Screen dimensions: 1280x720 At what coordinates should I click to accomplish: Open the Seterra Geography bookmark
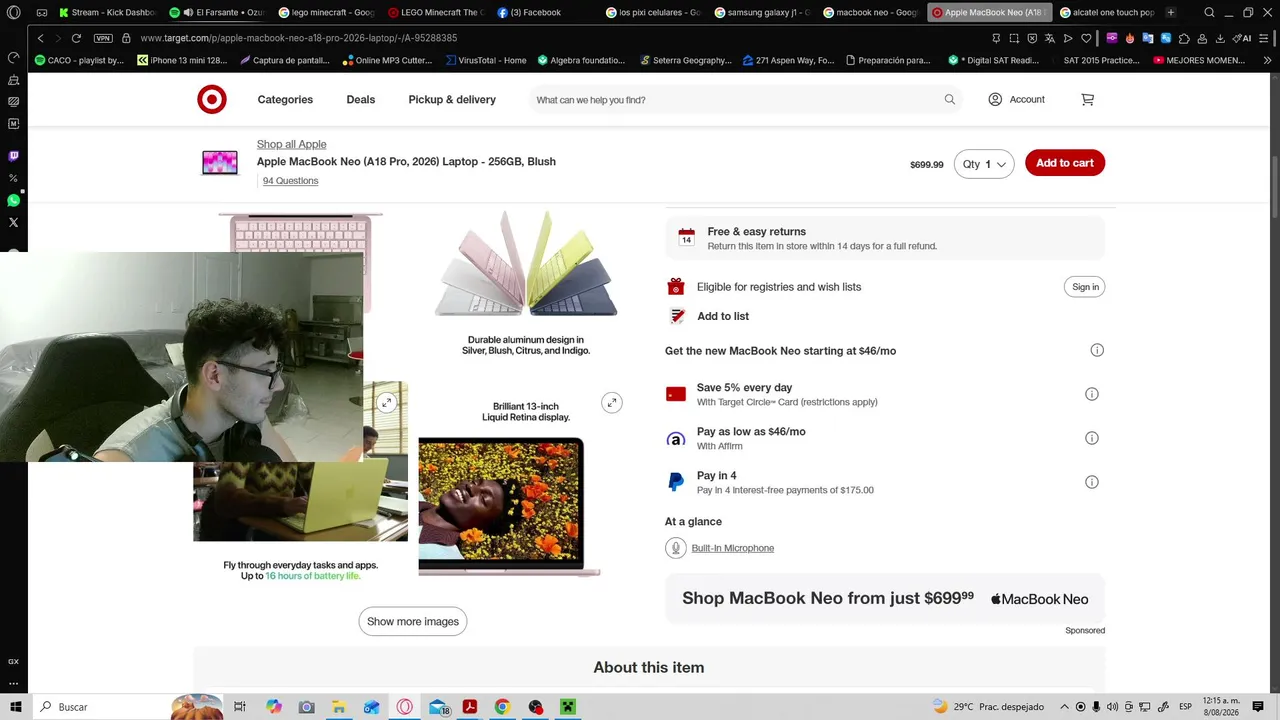pos(686,60)
